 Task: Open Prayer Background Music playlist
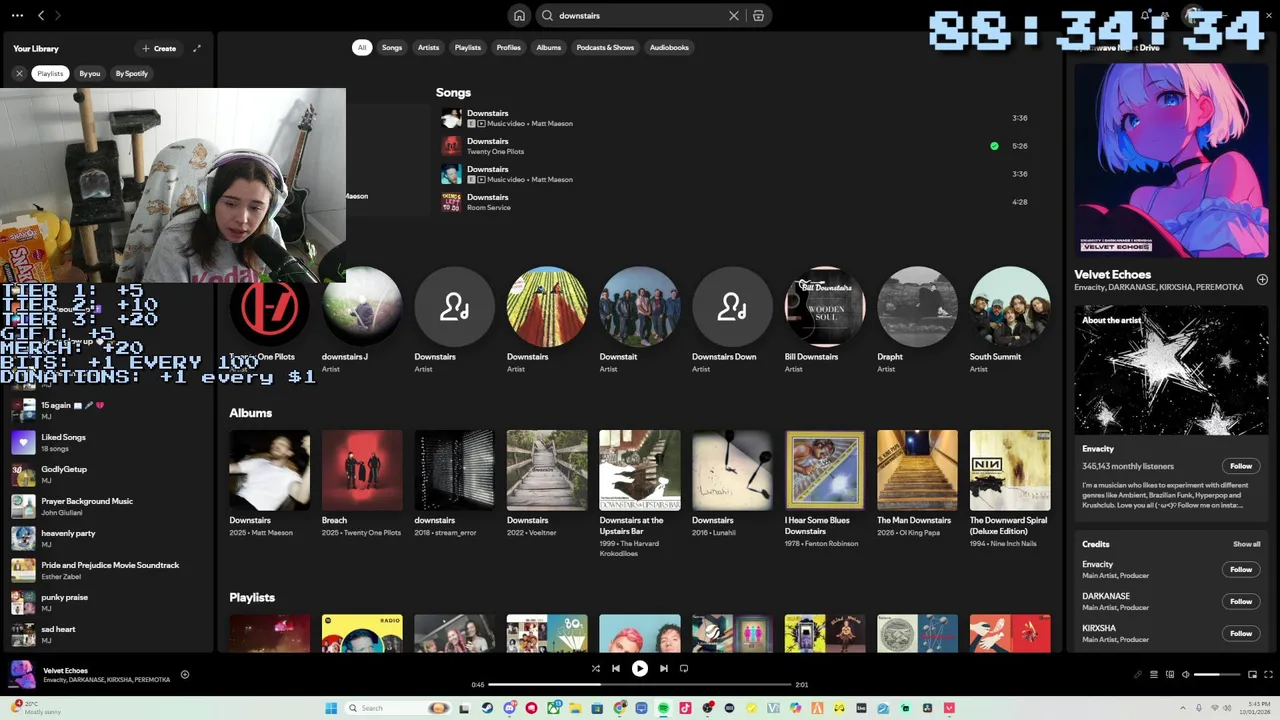[108, 506]
